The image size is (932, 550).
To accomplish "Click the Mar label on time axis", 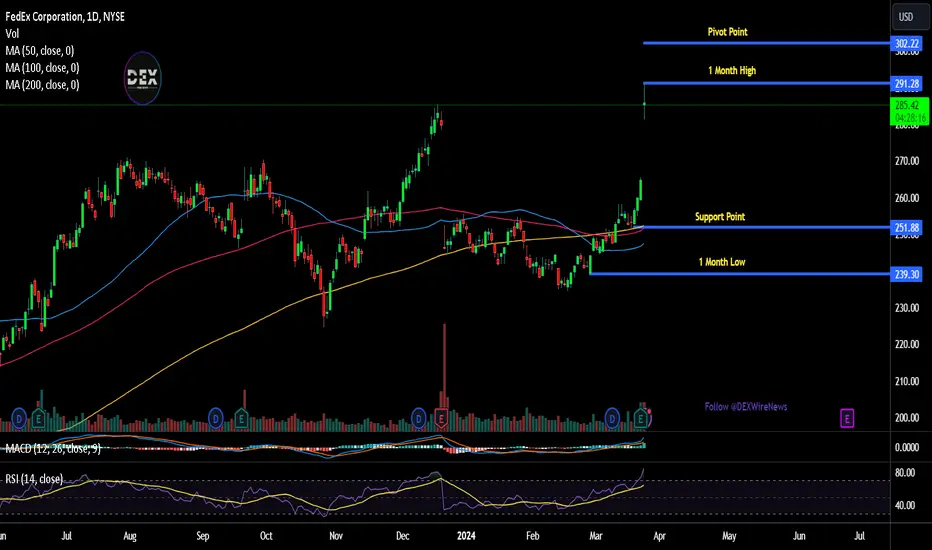I will click(596, 536).
